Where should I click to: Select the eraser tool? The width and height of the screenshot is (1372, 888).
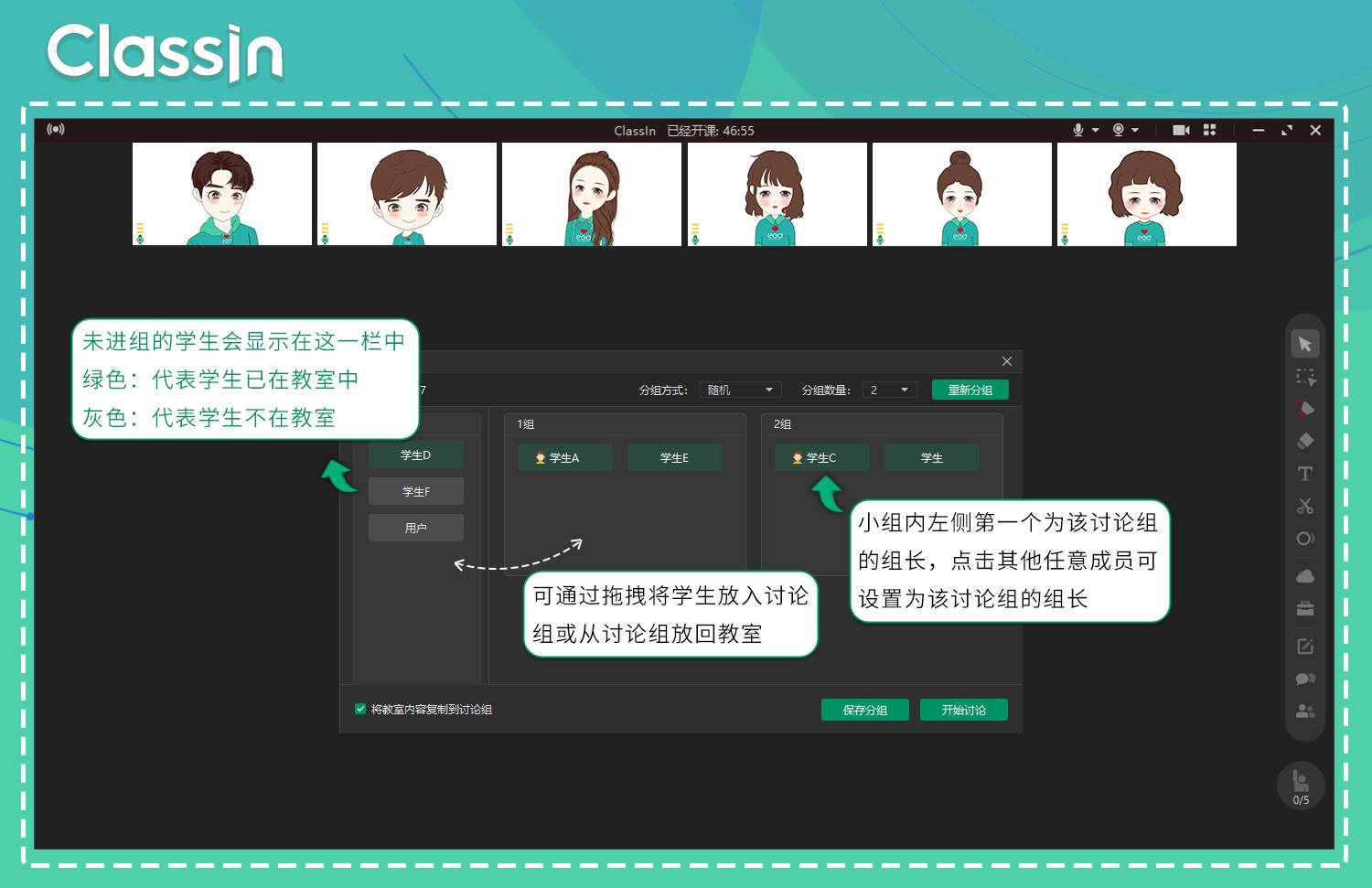(1305, 441)
